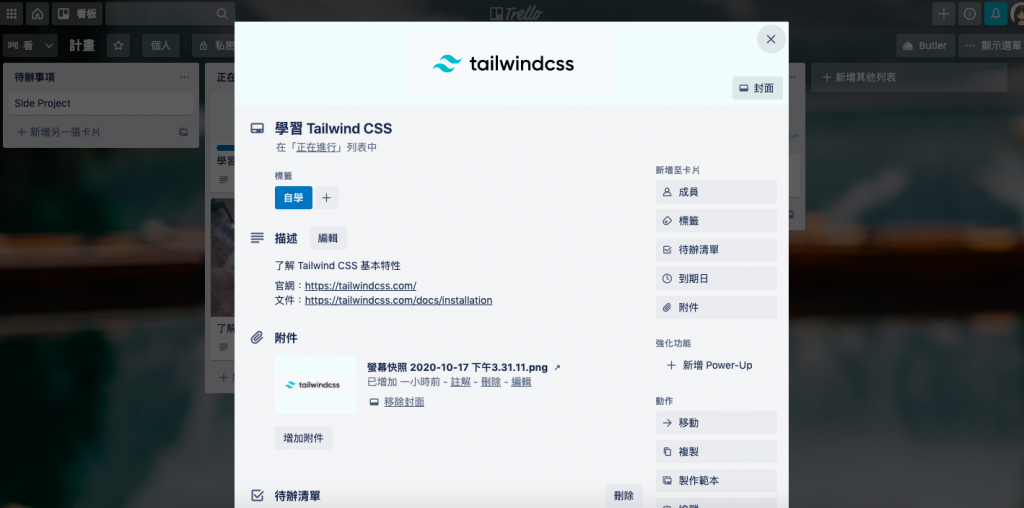Click the 封面 cover button

click(757, 88)
